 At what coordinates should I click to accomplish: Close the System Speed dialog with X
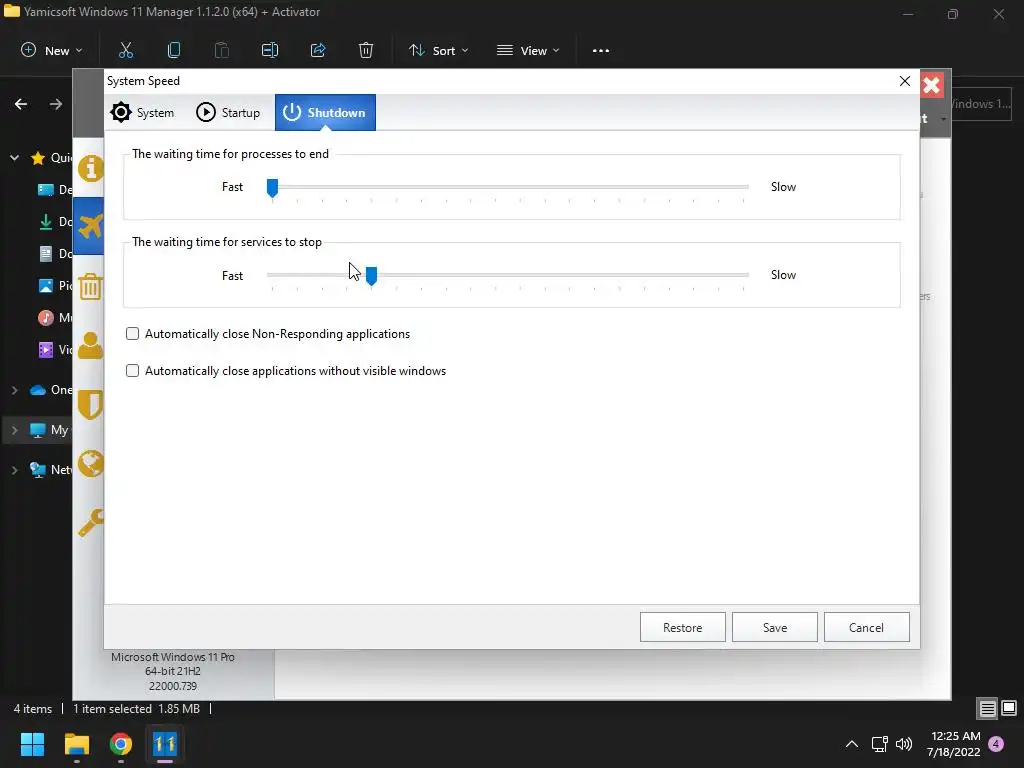[904, 81]
